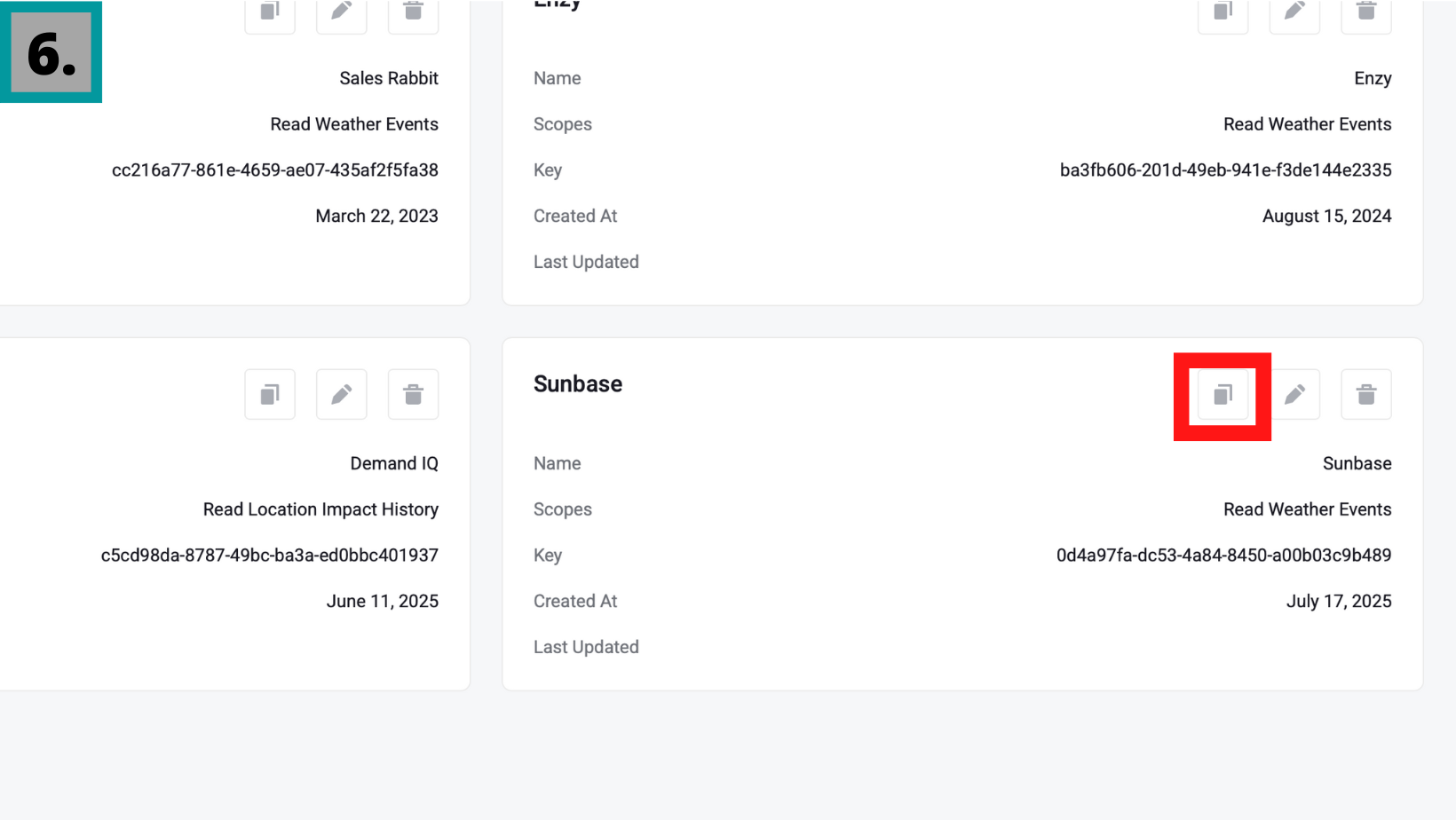Copy the Sunbase API key

(x=1223, y=394)
